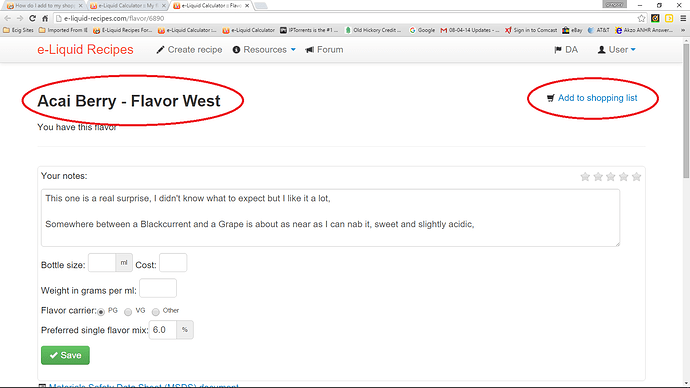690x388 pixels.
Task: Save the flavor notes
Action: click(x=65, y=355)
